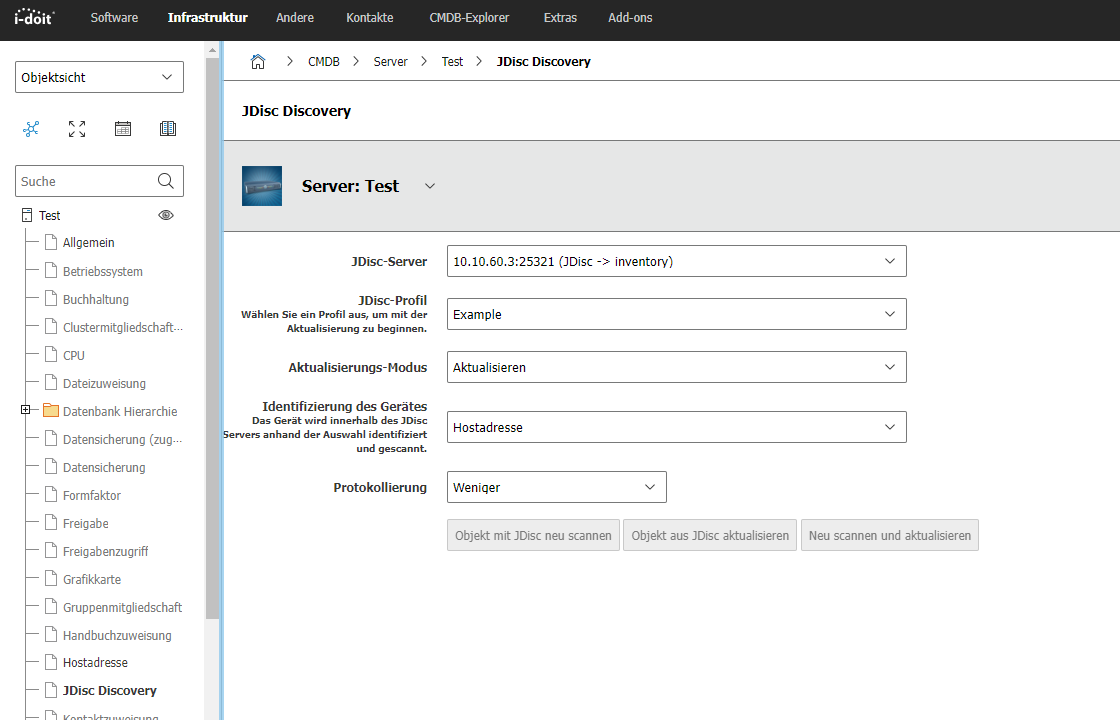Image resolution: width=1120 pixels, height=720 pixels.
Task: Click the Test server object icon
Action: pos(27,215)
